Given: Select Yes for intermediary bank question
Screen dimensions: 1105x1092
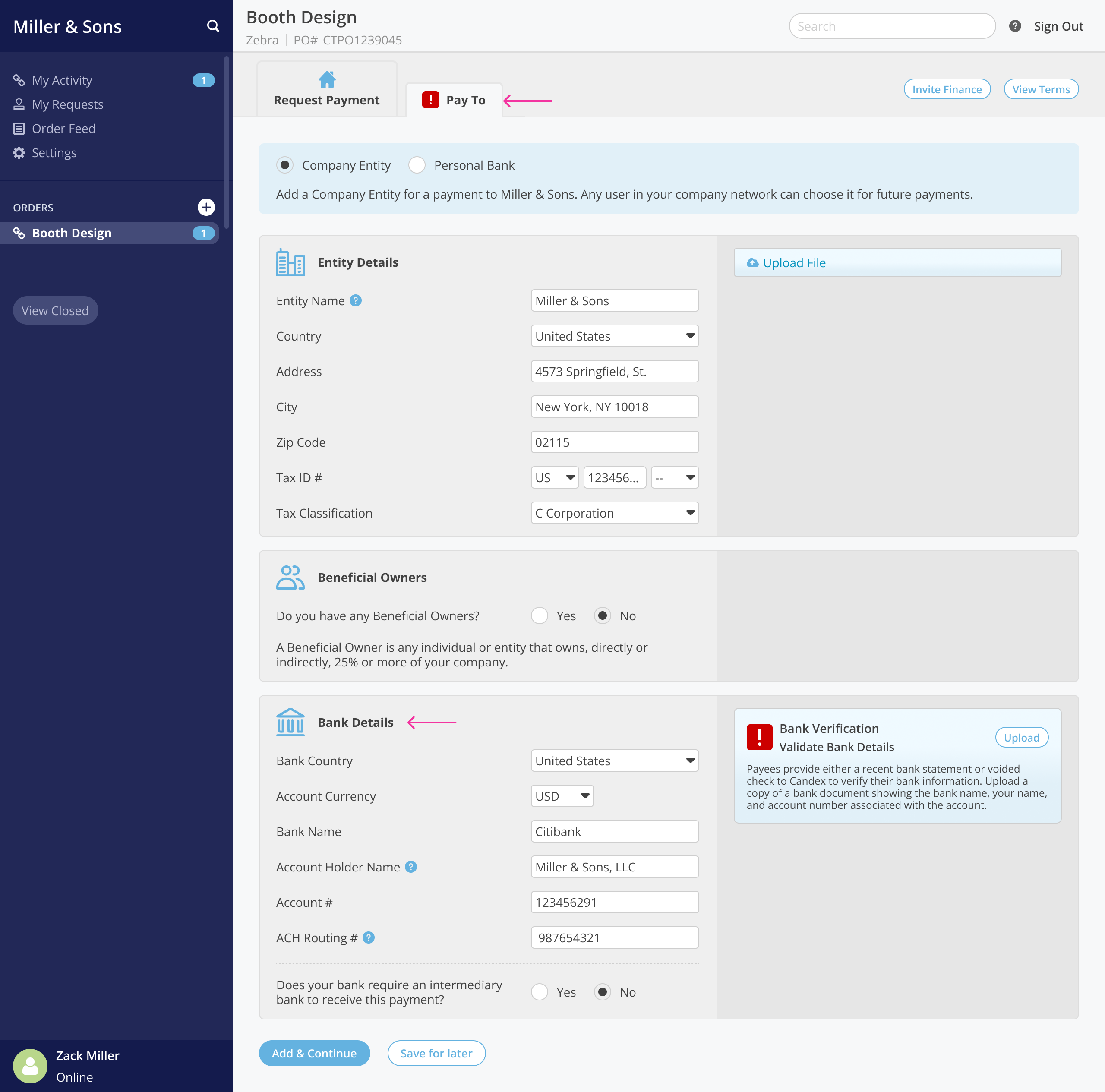Looking at the screenshot, I should [x=540, y=992].
